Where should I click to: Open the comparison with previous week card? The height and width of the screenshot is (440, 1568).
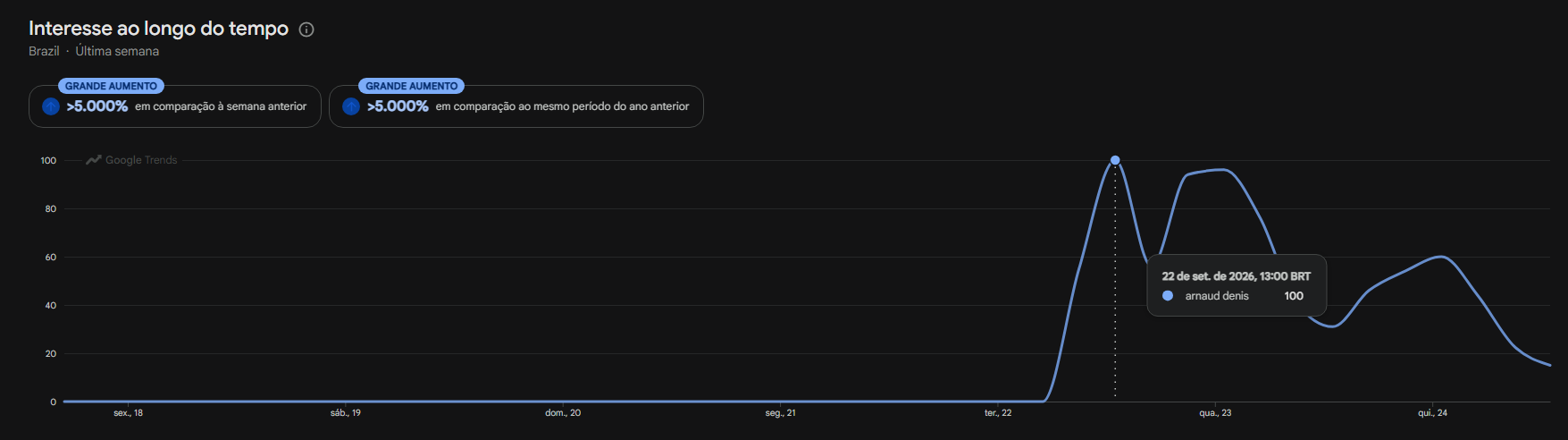point(175,106)
